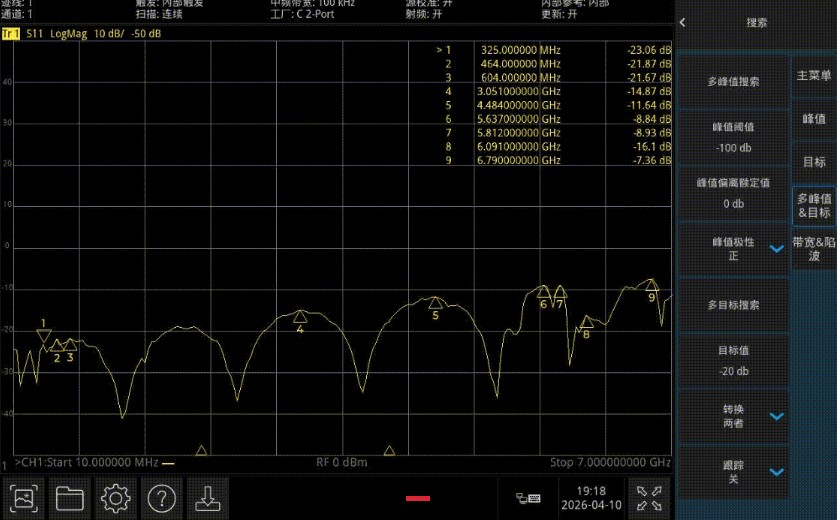Click the download save icon

tap(207, 498)
